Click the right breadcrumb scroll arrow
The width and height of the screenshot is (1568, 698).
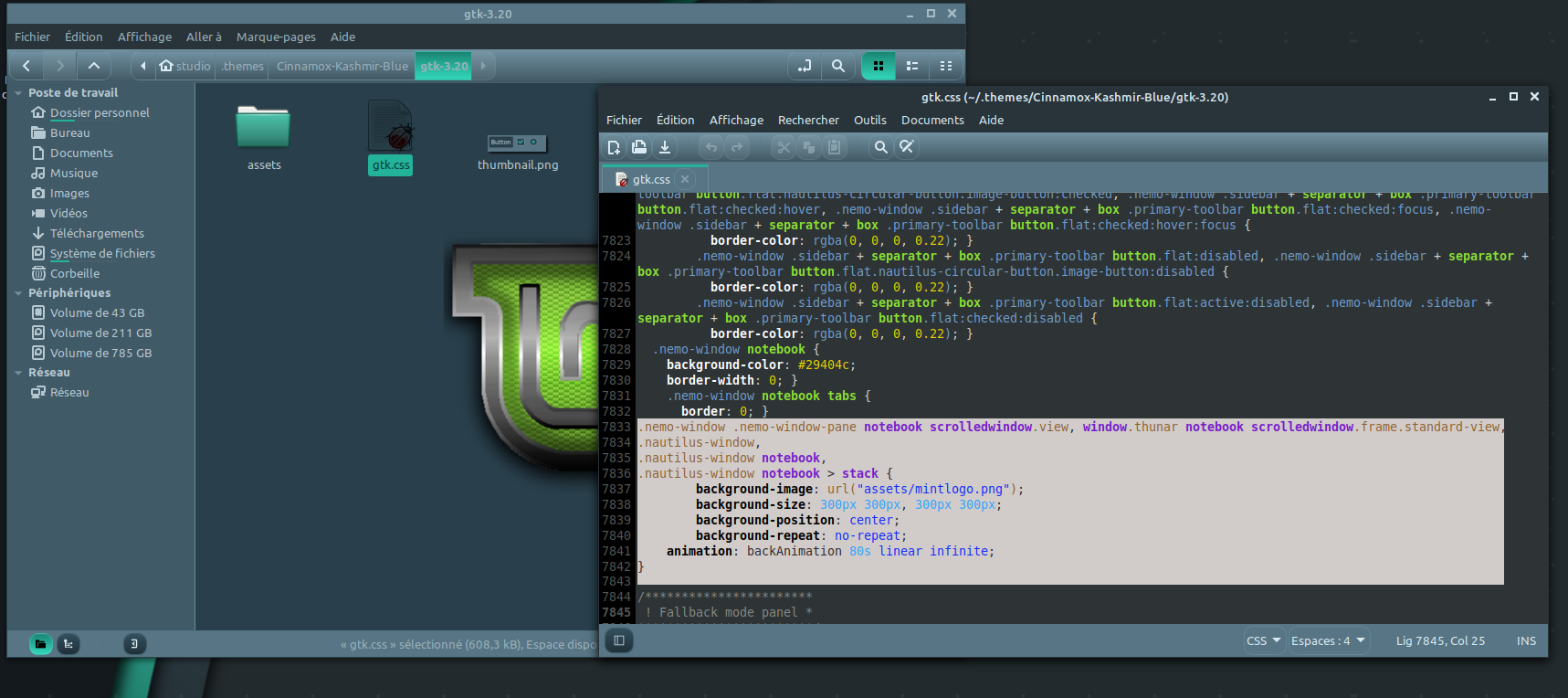(x=483, y=66)
